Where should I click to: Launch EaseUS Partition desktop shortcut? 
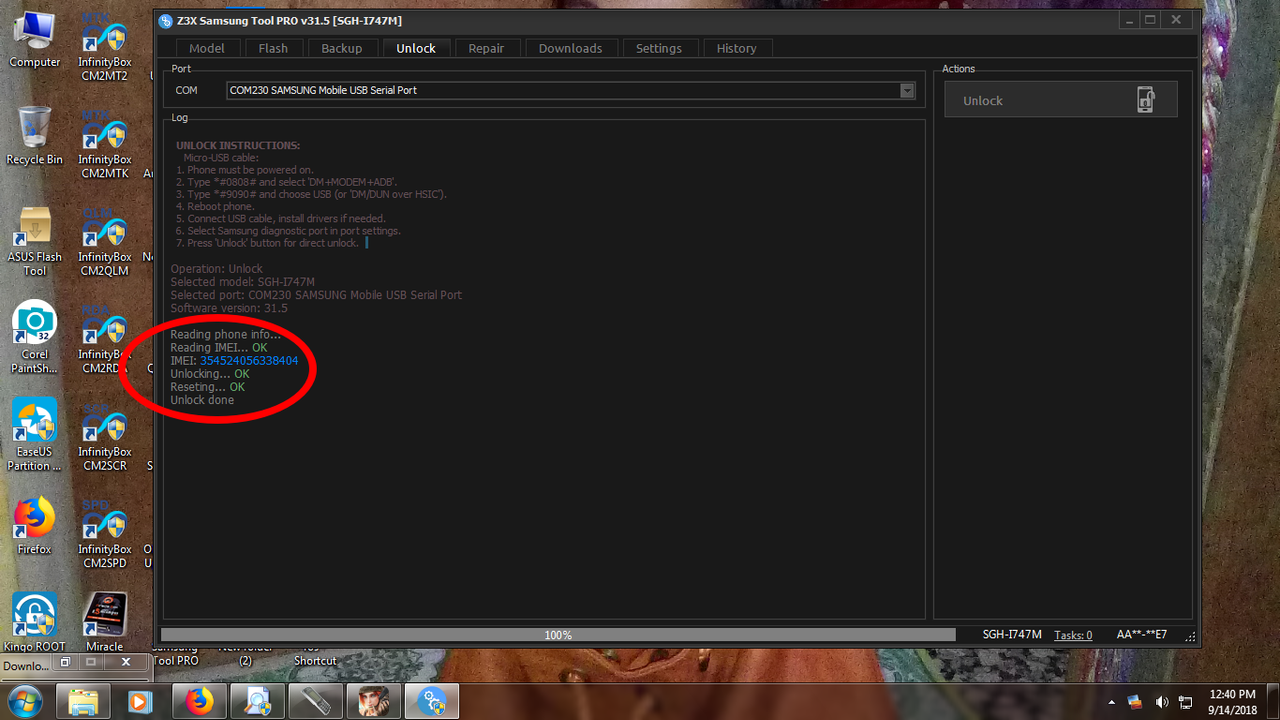(x=35, y=436)
